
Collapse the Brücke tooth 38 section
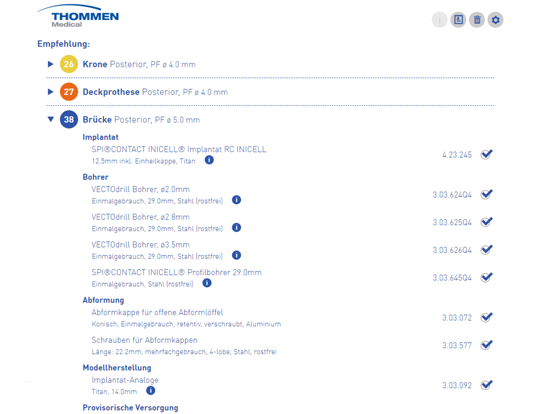[x=51, y=119]
